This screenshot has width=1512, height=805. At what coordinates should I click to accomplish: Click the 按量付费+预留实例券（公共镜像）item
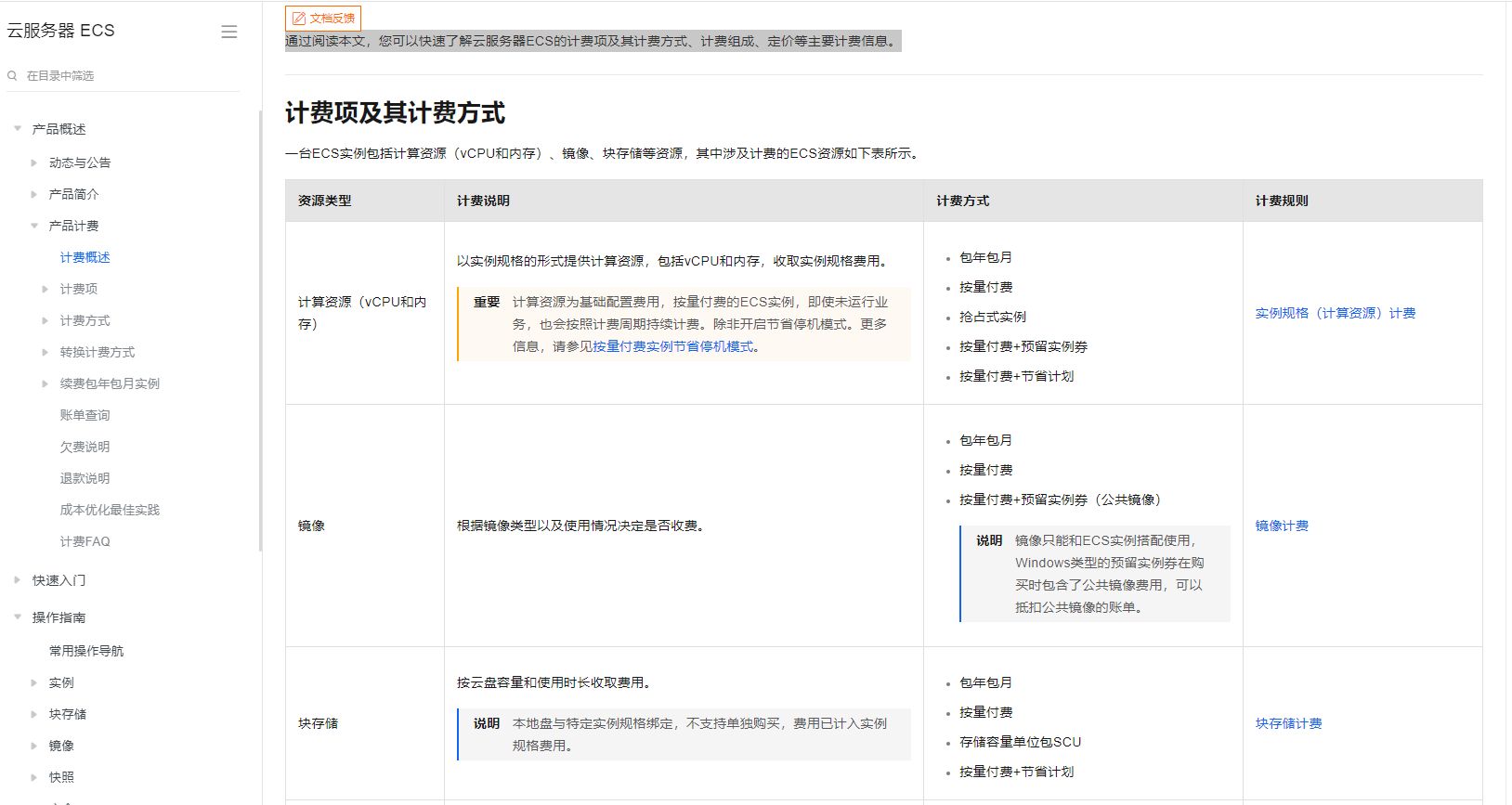click(x=1061, y=500)
